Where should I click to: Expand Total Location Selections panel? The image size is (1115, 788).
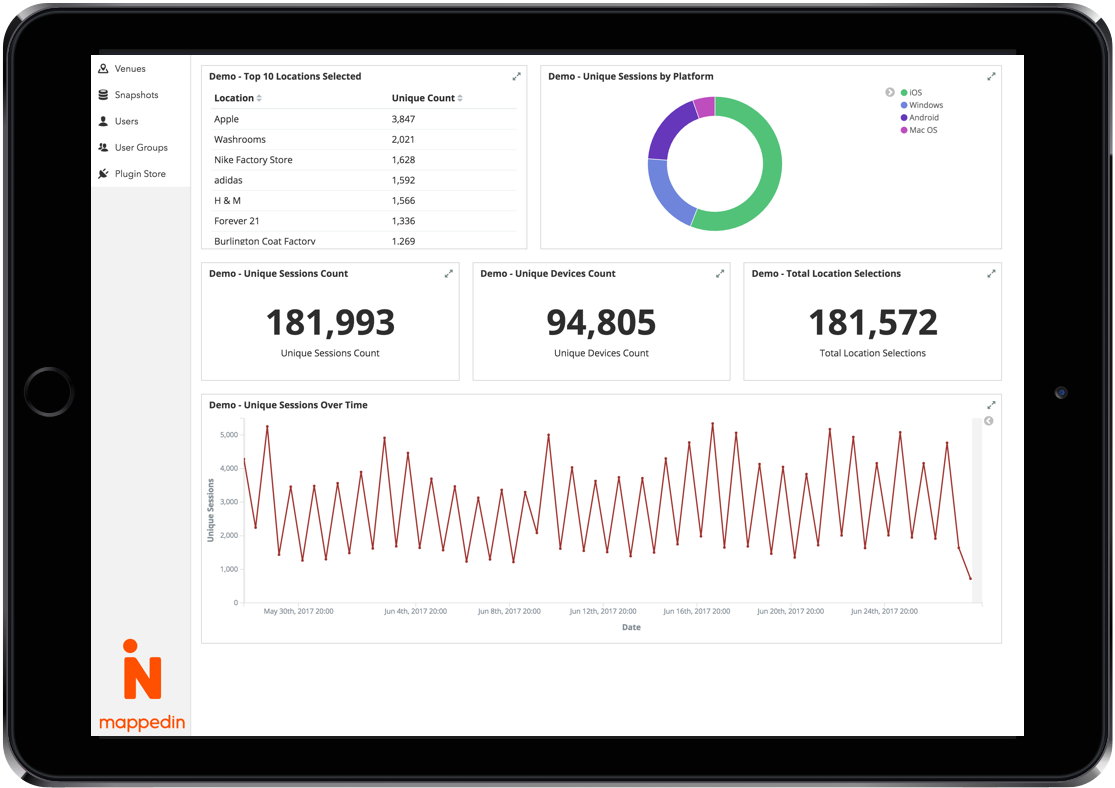991,273
